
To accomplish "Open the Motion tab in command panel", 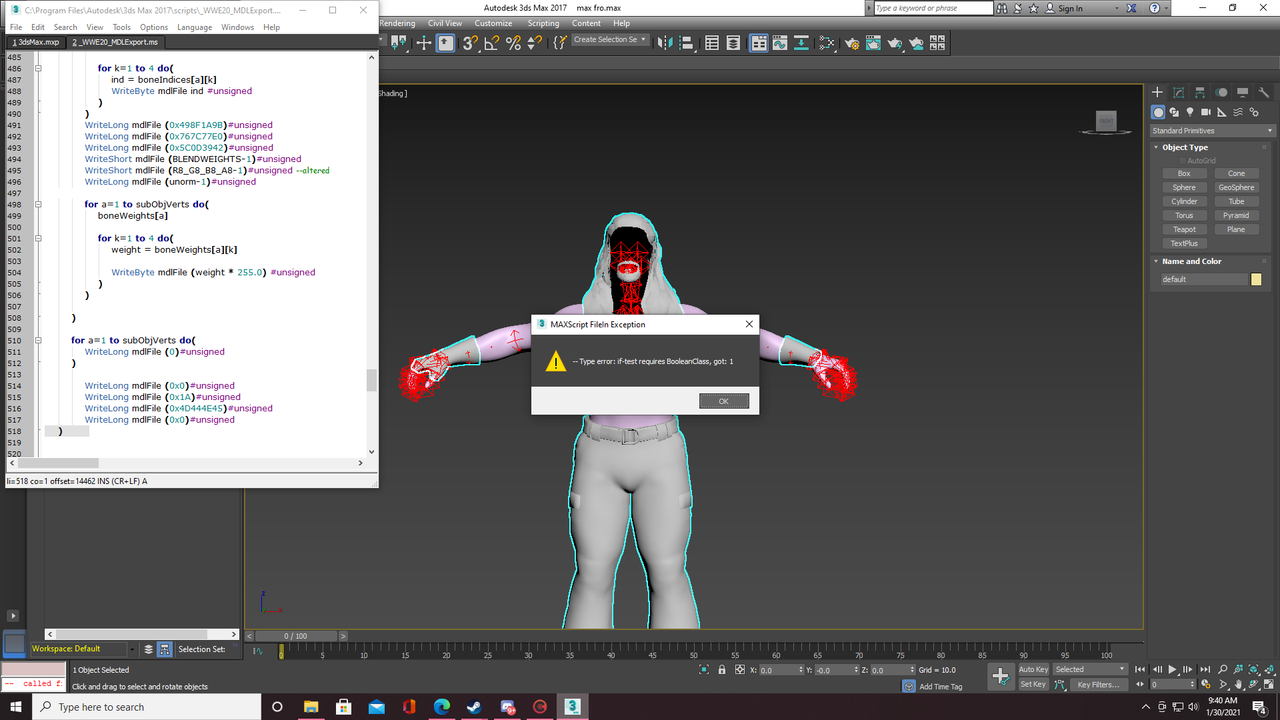I will [x=1221, y=93].
